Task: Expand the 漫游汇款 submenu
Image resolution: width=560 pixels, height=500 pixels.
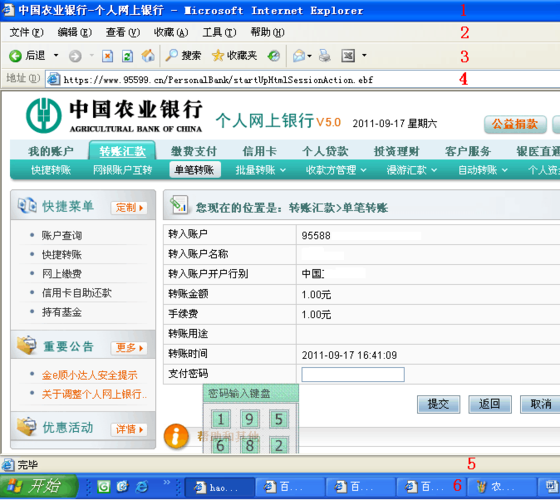Action: pyautogui.click(x=412, y=170)
